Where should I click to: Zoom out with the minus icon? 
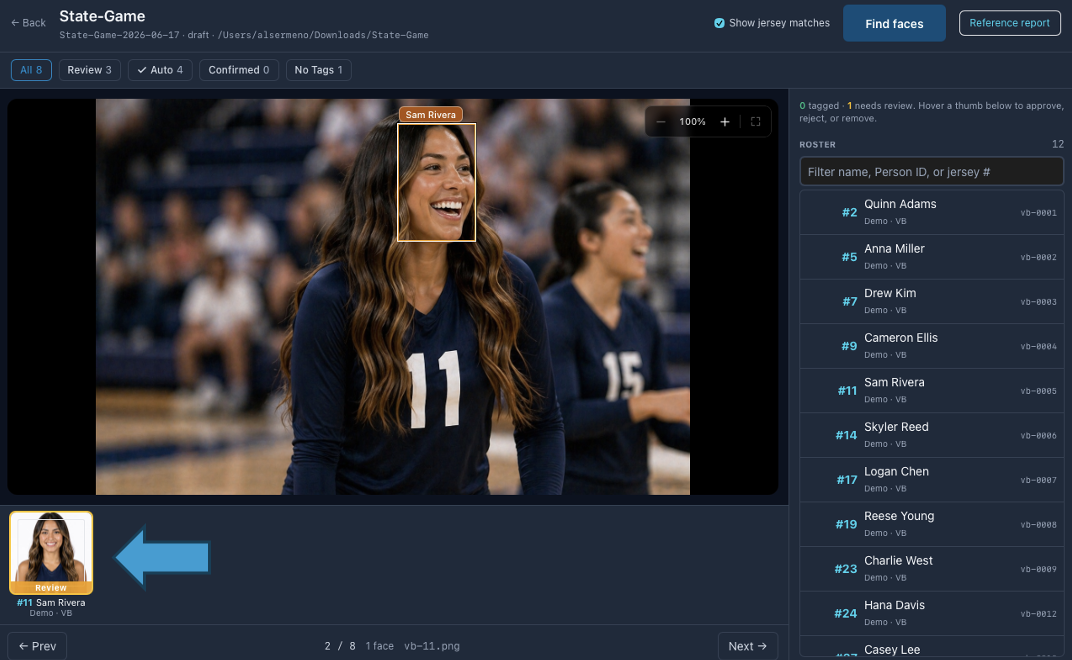click(660, 122)
